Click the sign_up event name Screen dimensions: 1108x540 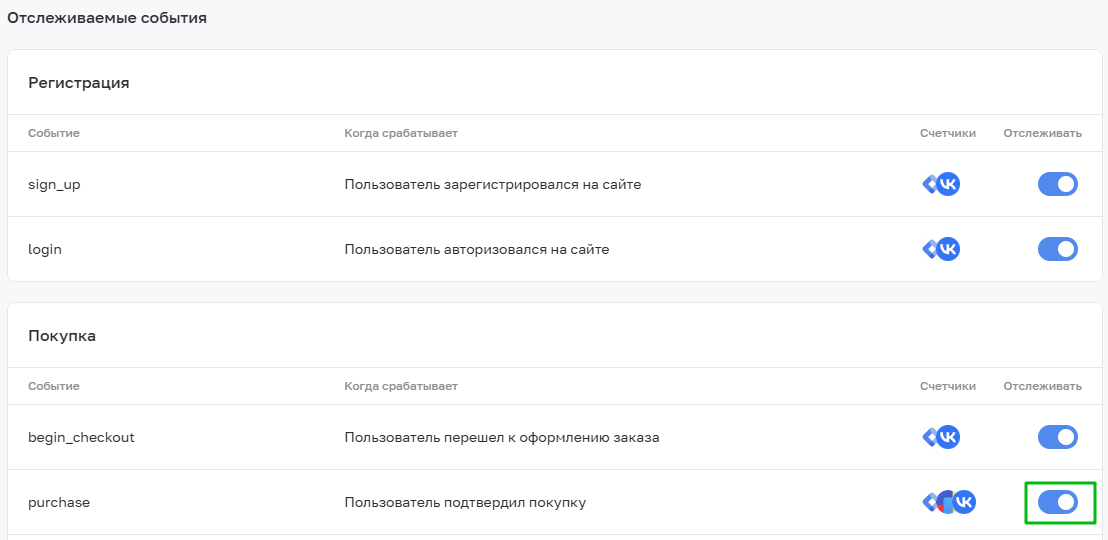54,184
